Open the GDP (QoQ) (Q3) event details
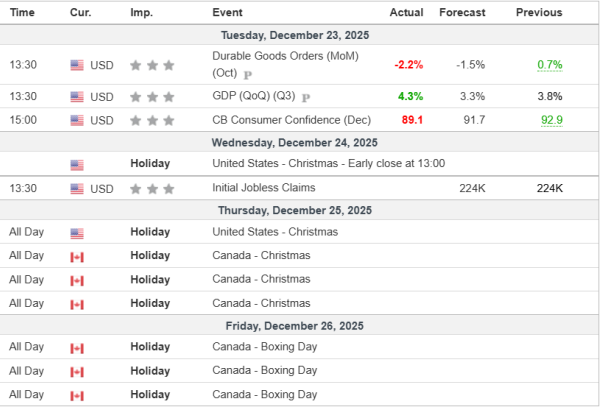The image size is (600, 407). [255, 97]
